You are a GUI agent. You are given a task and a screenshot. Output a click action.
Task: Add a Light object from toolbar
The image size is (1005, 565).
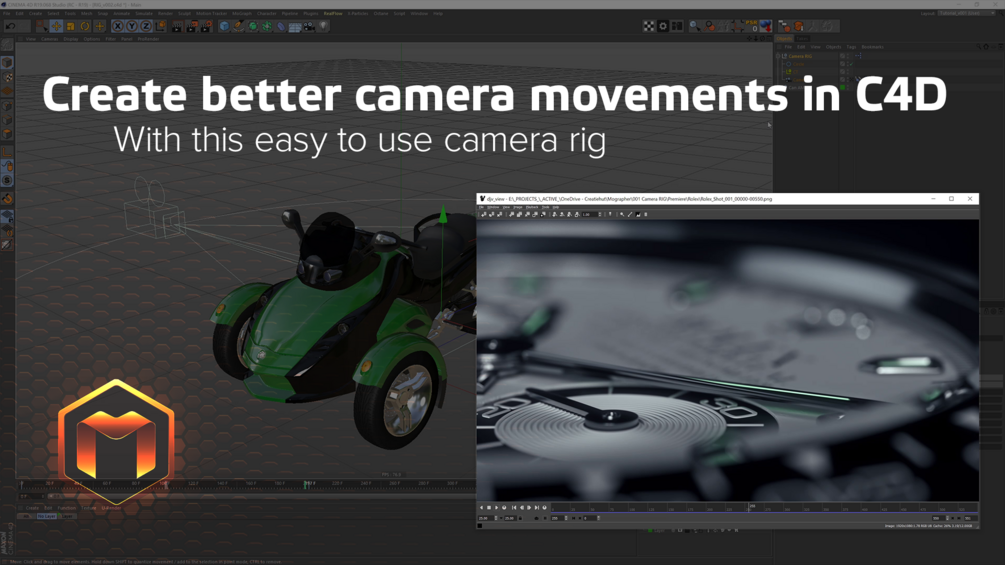coord(324,26)
